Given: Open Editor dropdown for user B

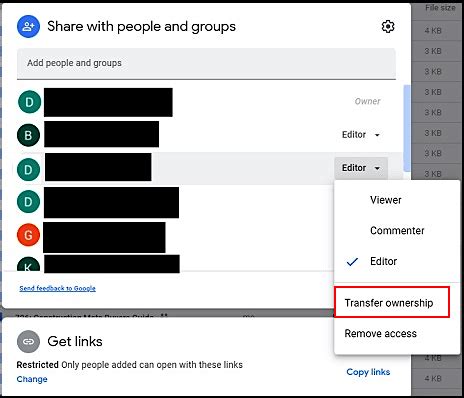Looking at the screenshot, I should tap(361, 135).
